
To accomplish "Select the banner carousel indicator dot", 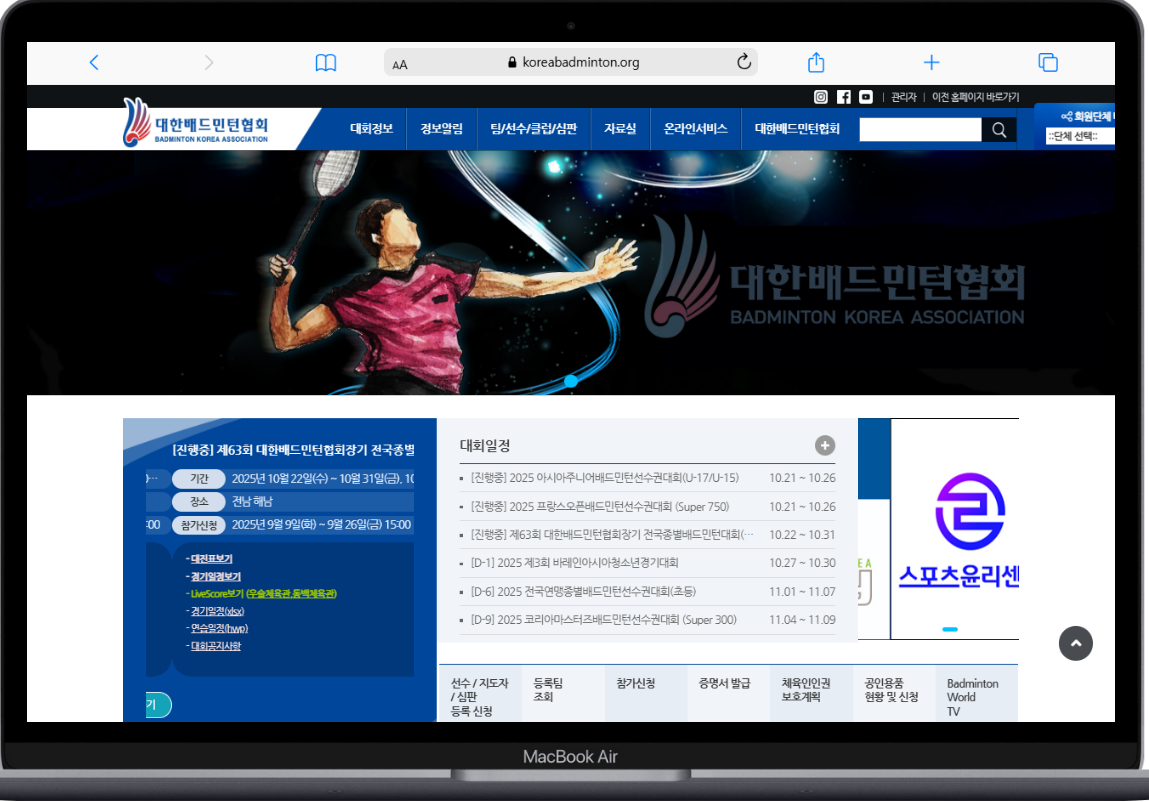I will pos(571,381).
